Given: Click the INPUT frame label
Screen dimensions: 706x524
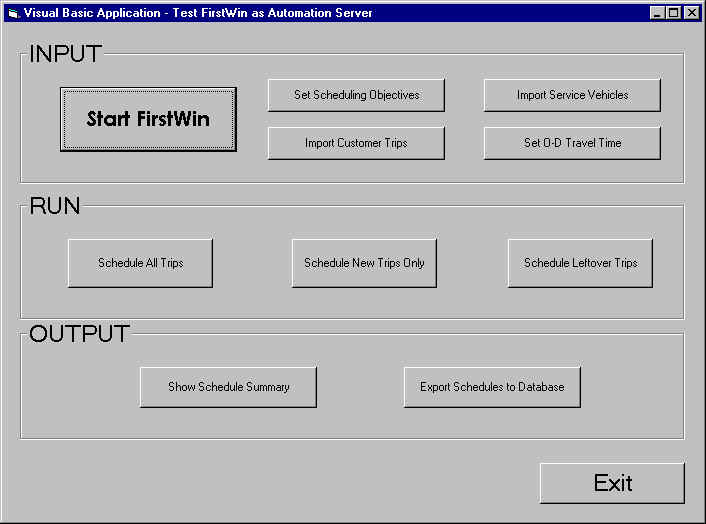Looking at the screenshot, I should coord(65,54).
